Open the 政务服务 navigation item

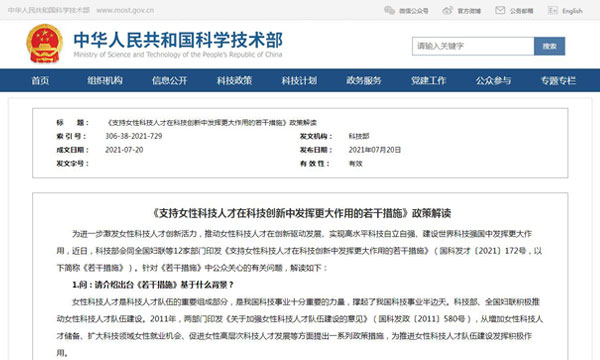[x=364, y=80]
